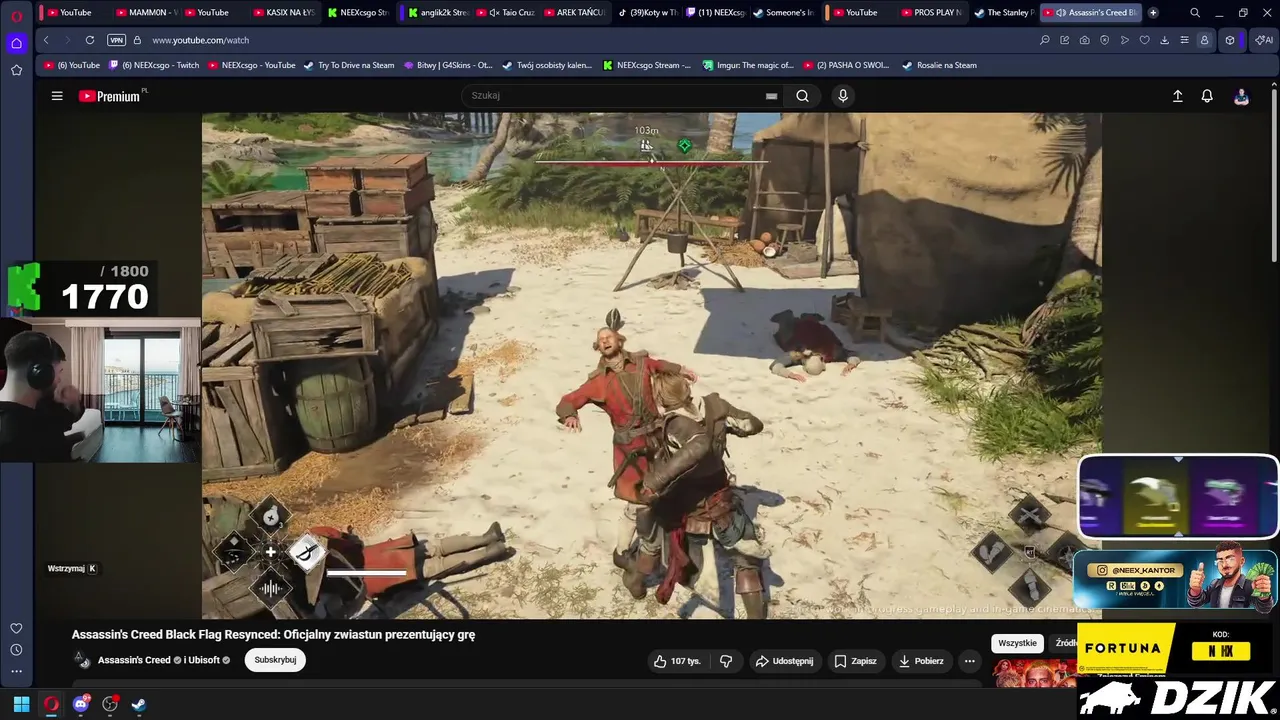
Task: Open the extensions cube icon
Action: 1230,40
